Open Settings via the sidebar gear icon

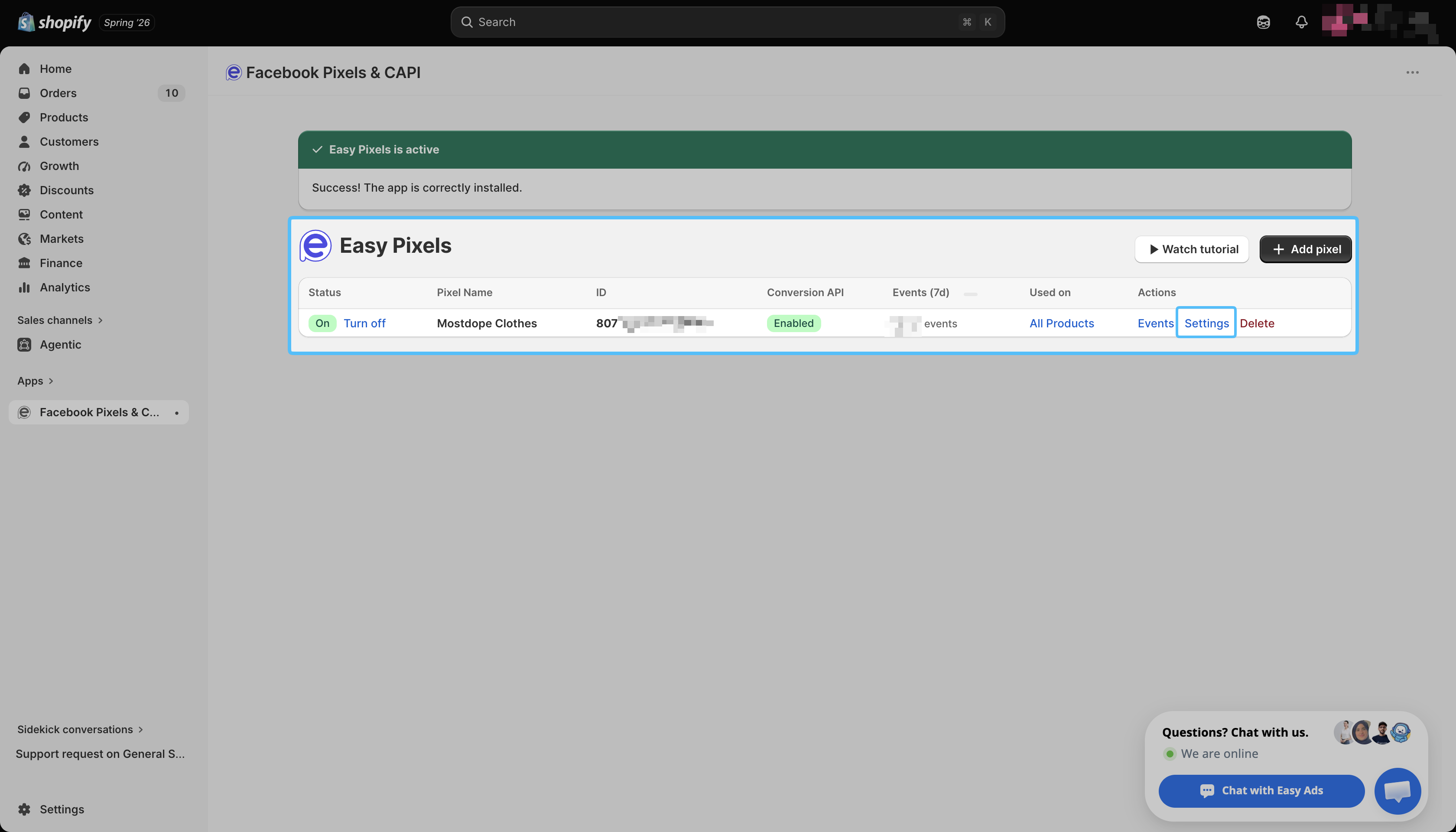24,809
